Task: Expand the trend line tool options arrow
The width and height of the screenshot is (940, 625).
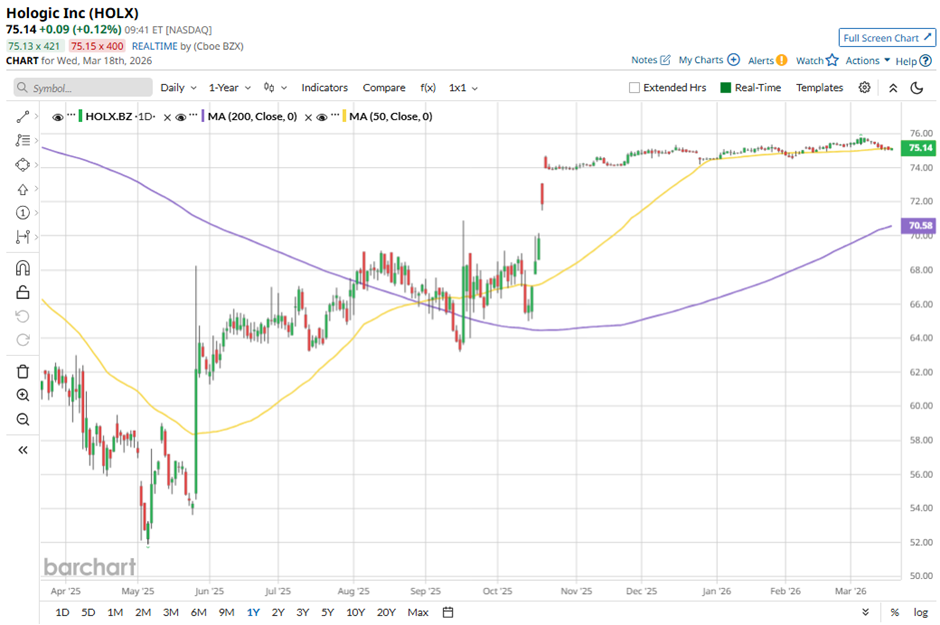Action: tap(37, 117)
